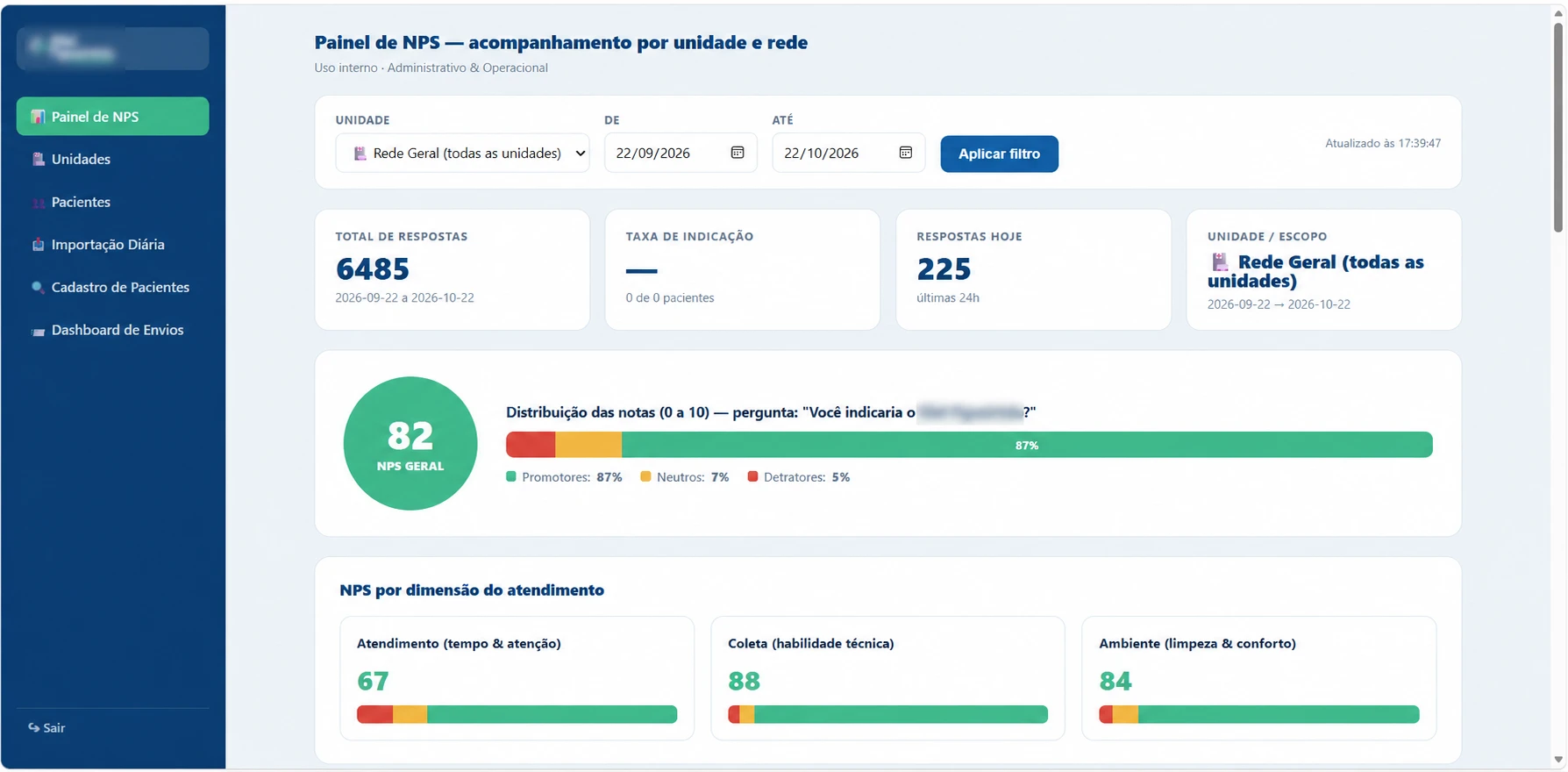1568x772 pixels.
Task: Click the Cadastro de Pacientes magnifier icon
Action: click(x=38, y=287)
